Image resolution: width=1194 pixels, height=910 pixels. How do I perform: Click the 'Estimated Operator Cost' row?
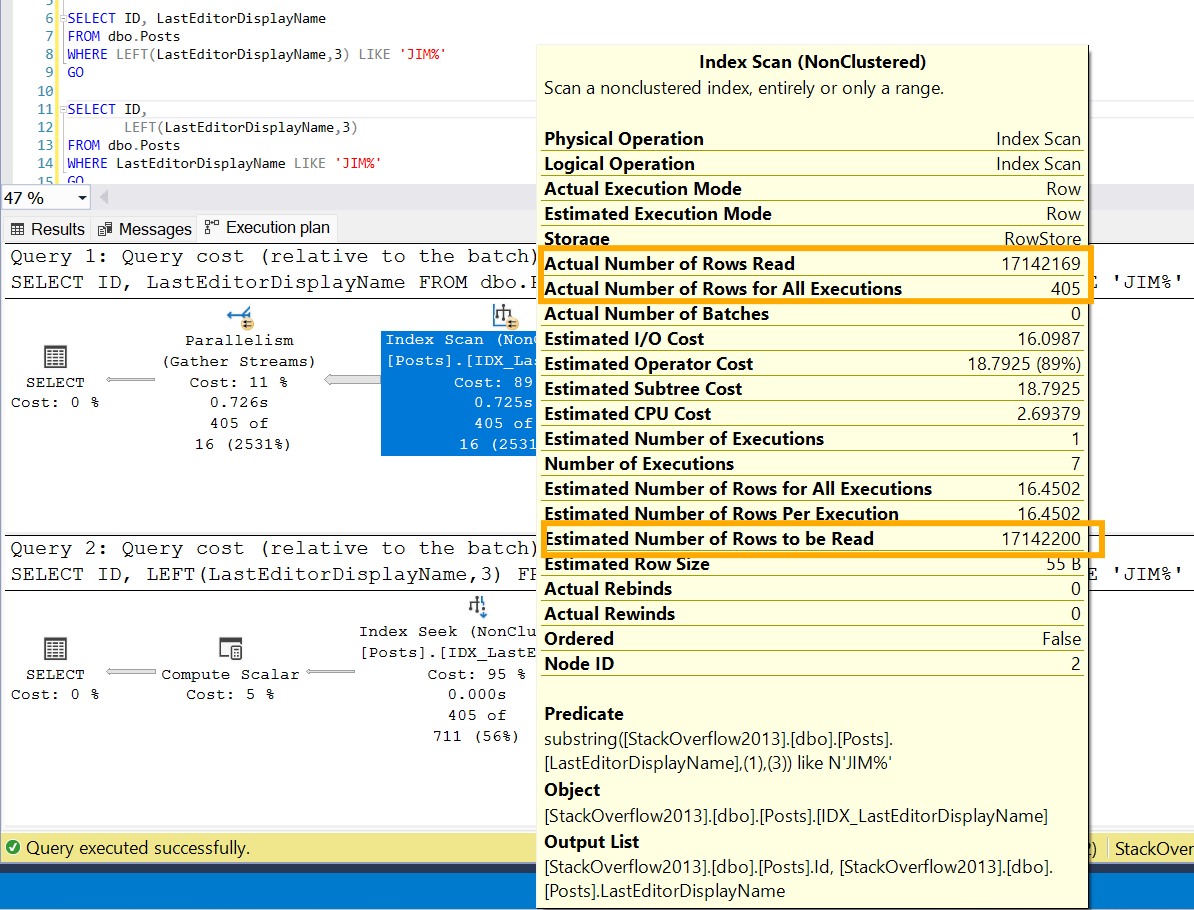click(x=812, y=364)
